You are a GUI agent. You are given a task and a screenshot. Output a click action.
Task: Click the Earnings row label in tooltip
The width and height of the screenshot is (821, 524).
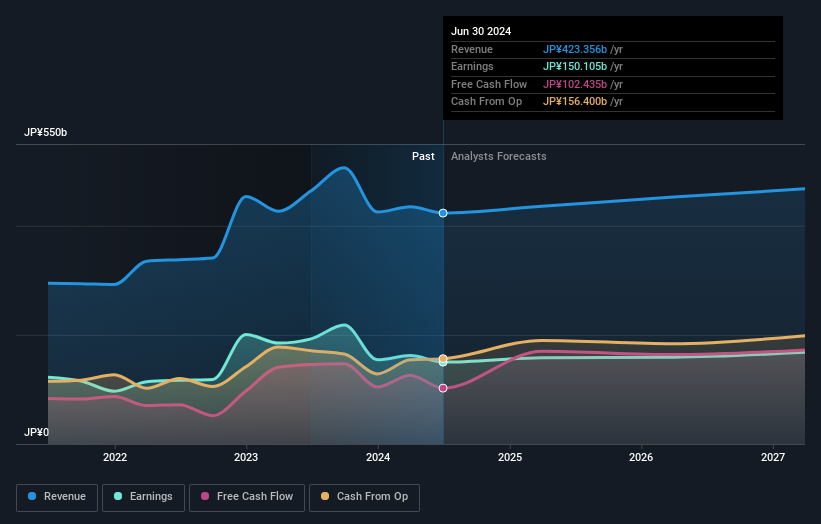coord(472,66)
